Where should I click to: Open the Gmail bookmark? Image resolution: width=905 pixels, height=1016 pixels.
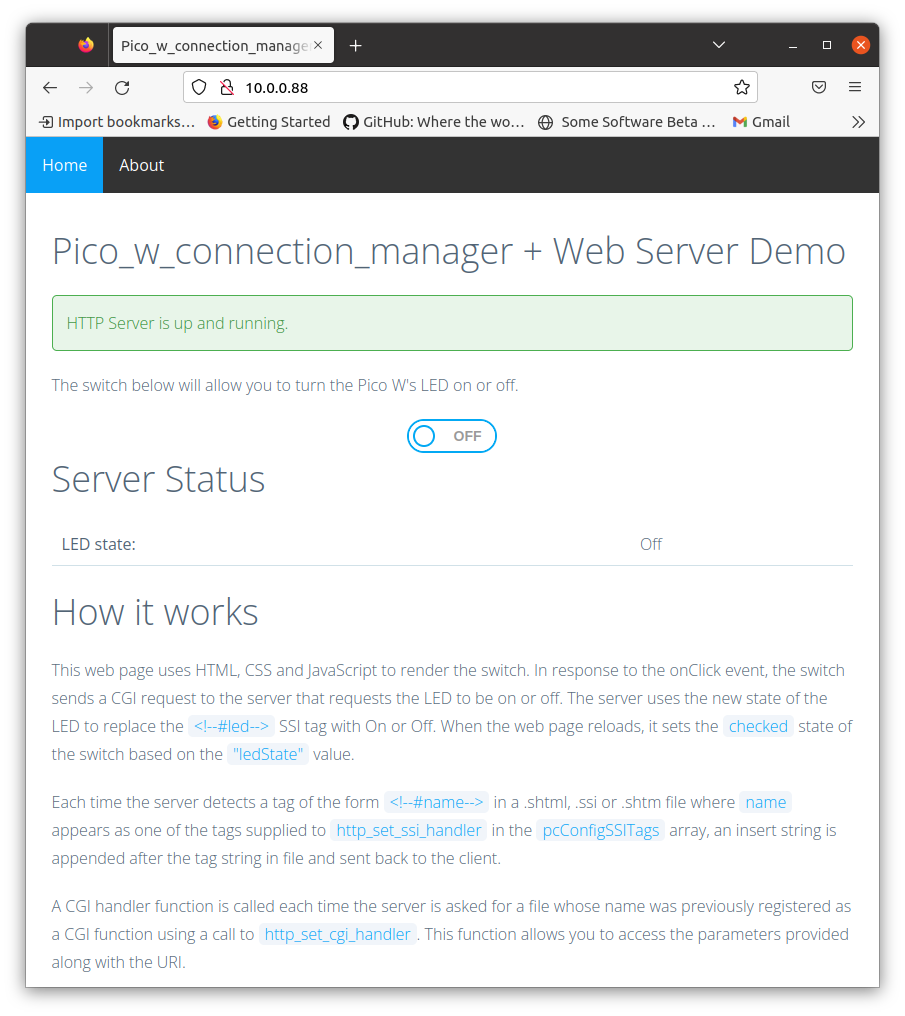761,121
